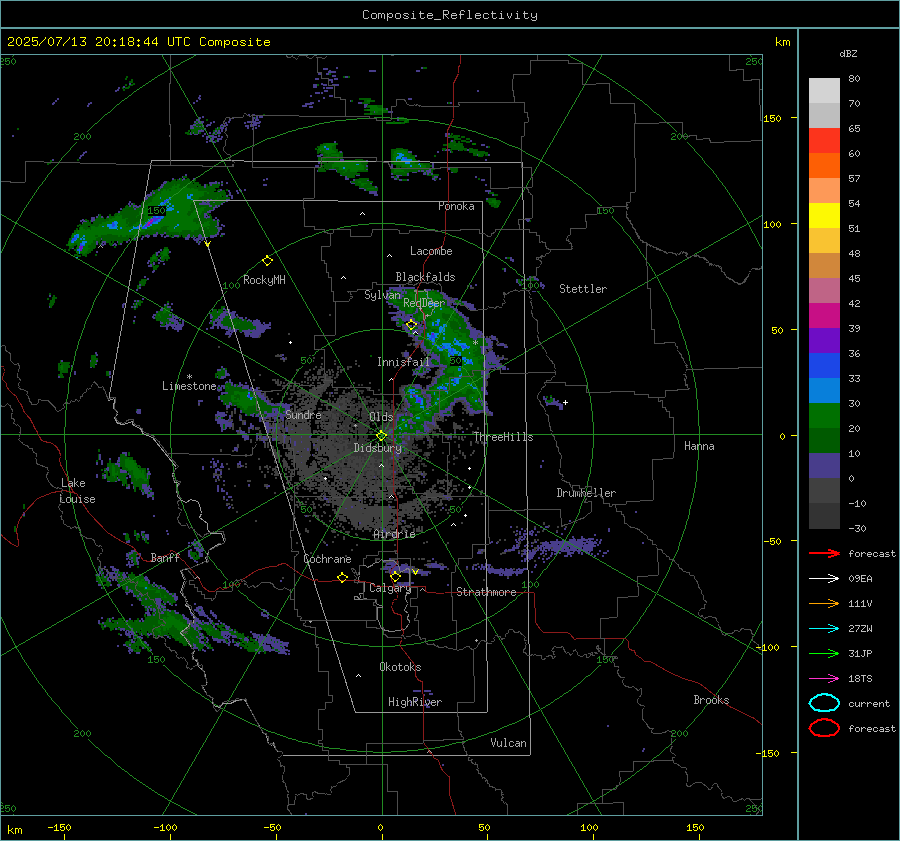The image size is (900, 841).
Task: Click the 2025/07/13 20:18:44 UTC timestamp
Action: pos(138,42)
